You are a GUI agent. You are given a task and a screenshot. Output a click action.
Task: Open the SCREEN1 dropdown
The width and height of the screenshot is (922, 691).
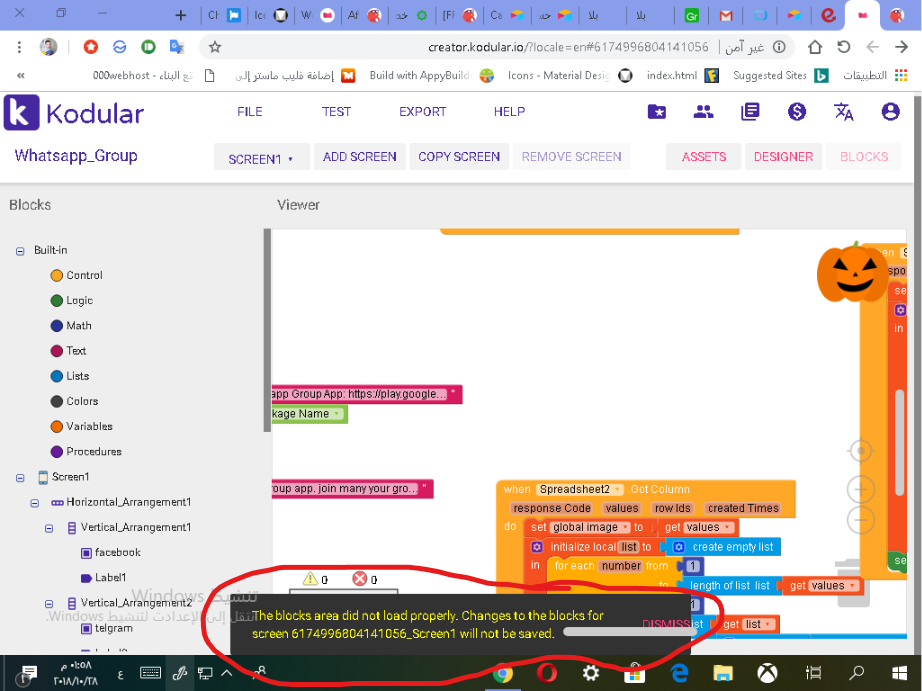click(261, 159)
